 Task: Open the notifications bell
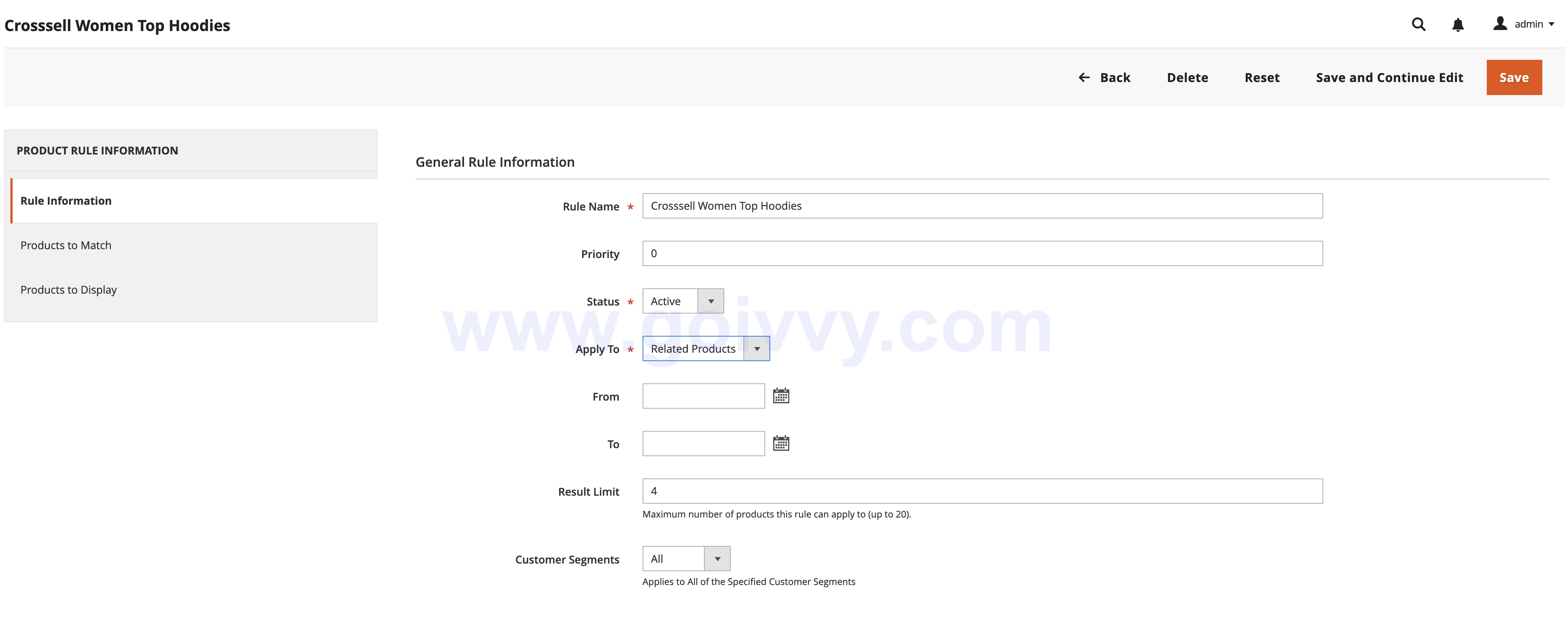click(1457, 25)
